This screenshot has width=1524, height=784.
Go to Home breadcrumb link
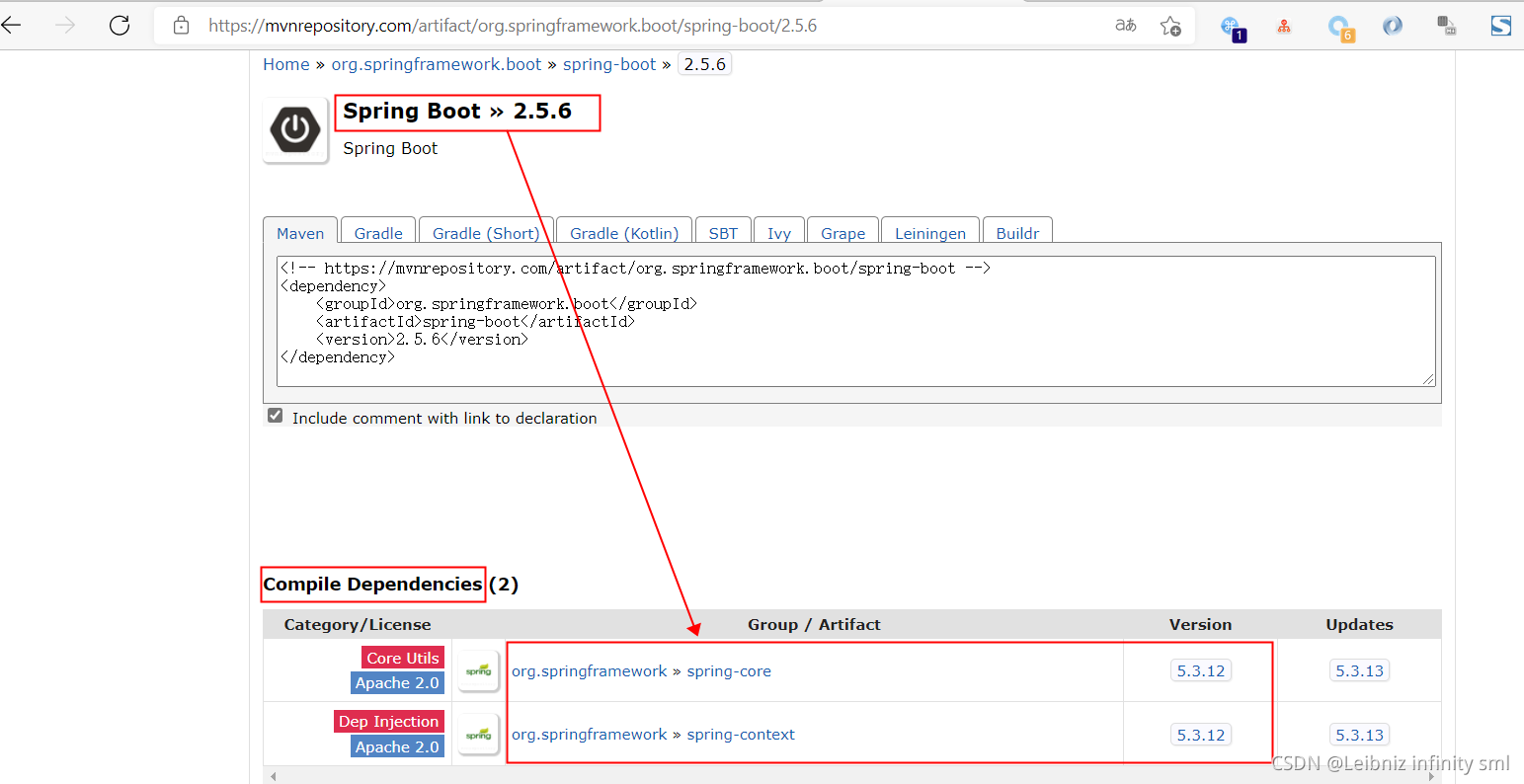tap(286, 64)
